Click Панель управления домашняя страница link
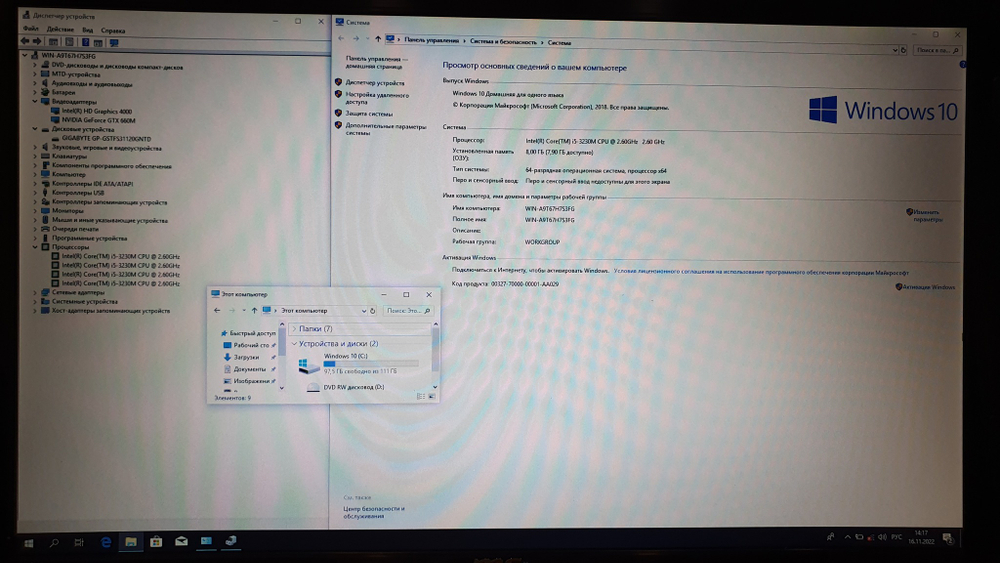 [376, 62]
